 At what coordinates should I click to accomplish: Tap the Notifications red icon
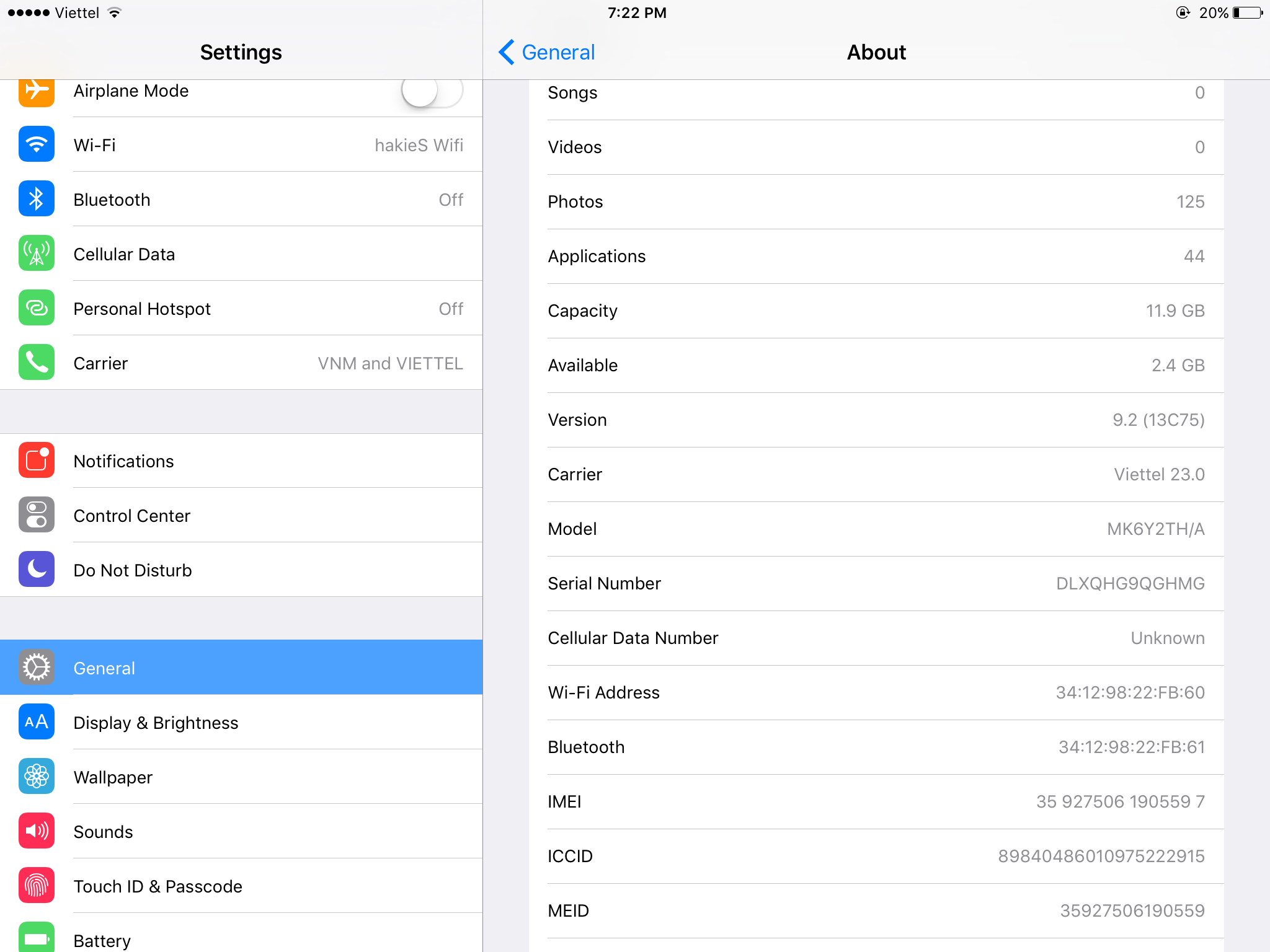click(37, 460)
